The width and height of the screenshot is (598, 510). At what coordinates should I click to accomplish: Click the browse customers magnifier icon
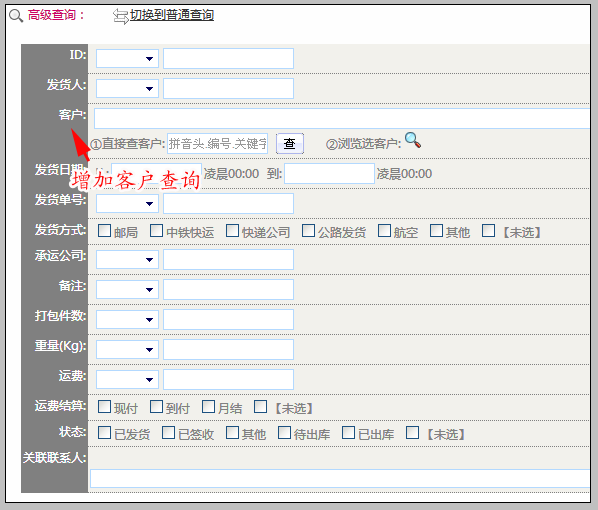[x=413, y=140]
